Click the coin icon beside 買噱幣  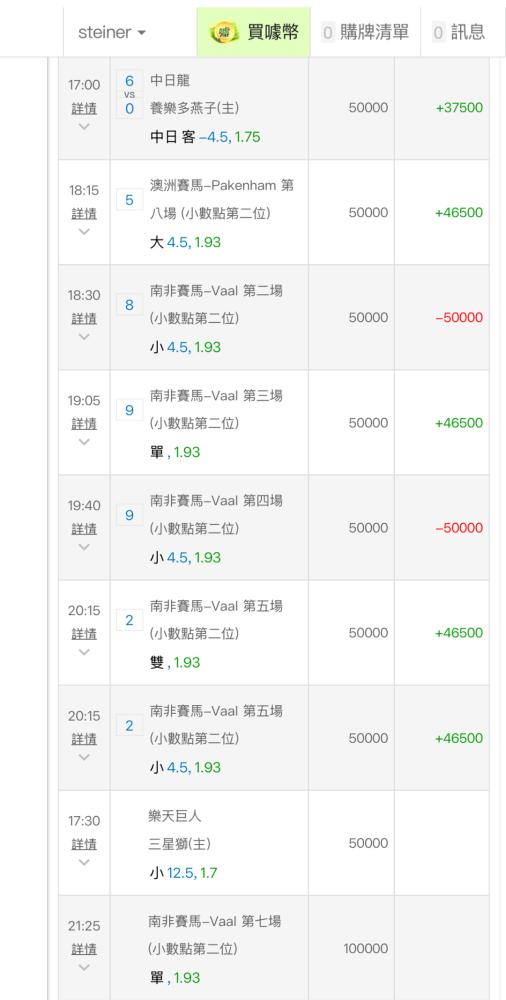tap(225, 32)
